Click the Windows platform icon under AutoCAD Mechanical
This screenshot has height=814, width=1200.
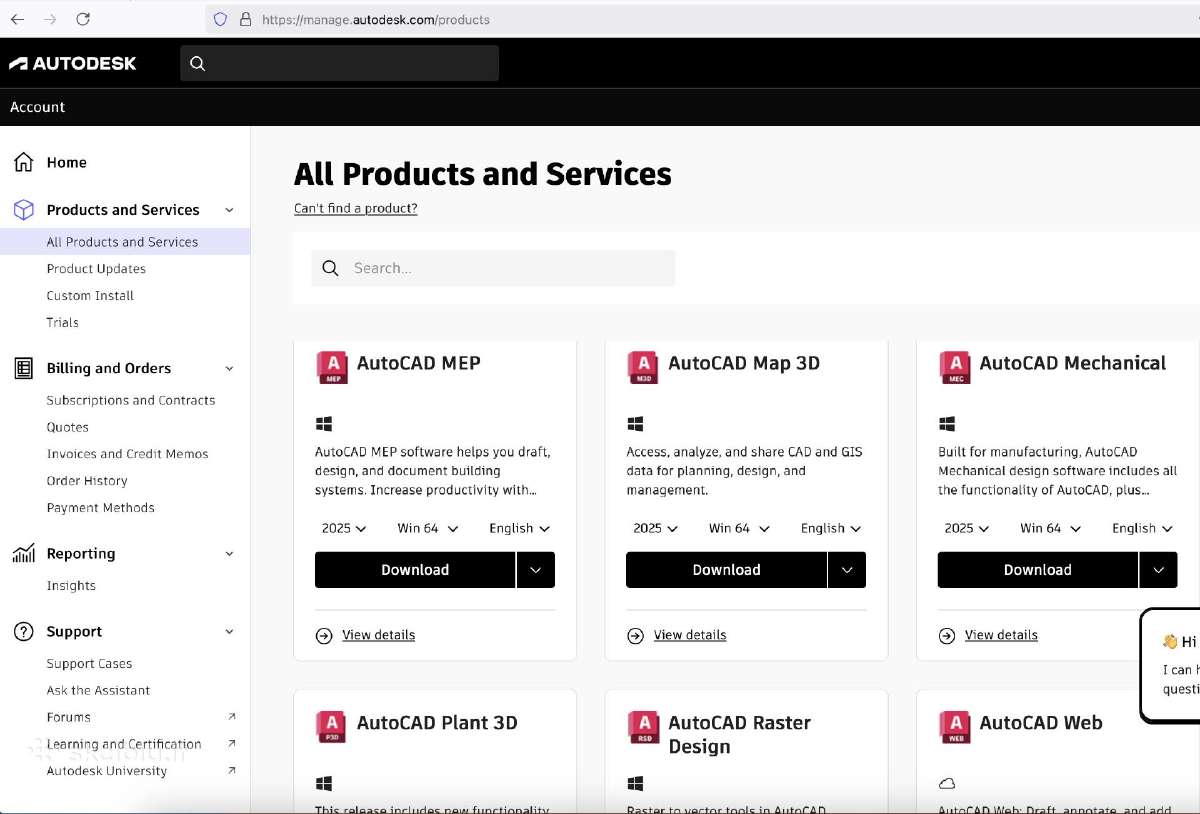(x=947, y=424)
